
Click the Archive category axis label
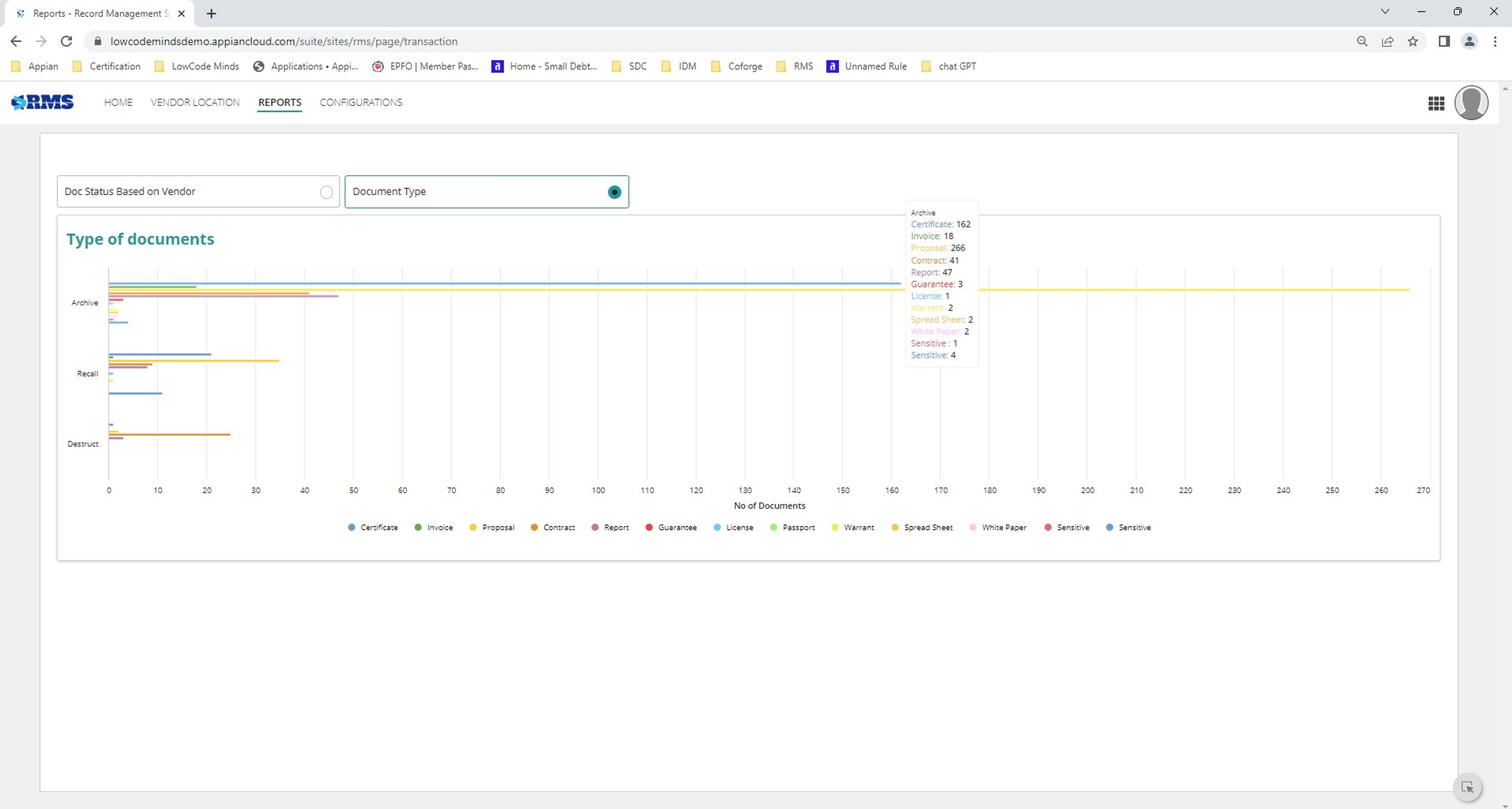[85, 303]
